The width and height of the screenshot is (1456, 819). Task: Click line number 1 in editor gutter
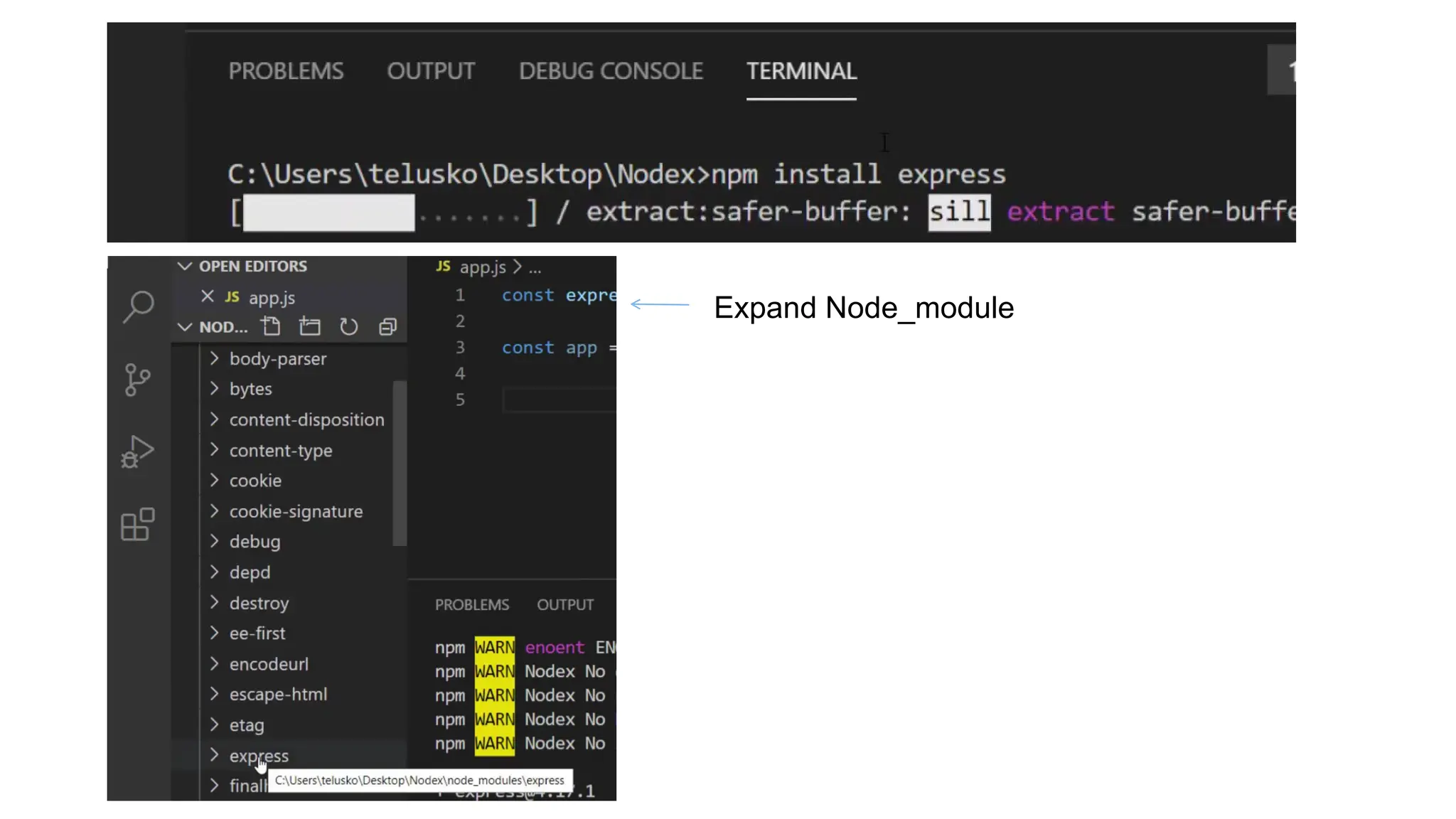[460, 295]
